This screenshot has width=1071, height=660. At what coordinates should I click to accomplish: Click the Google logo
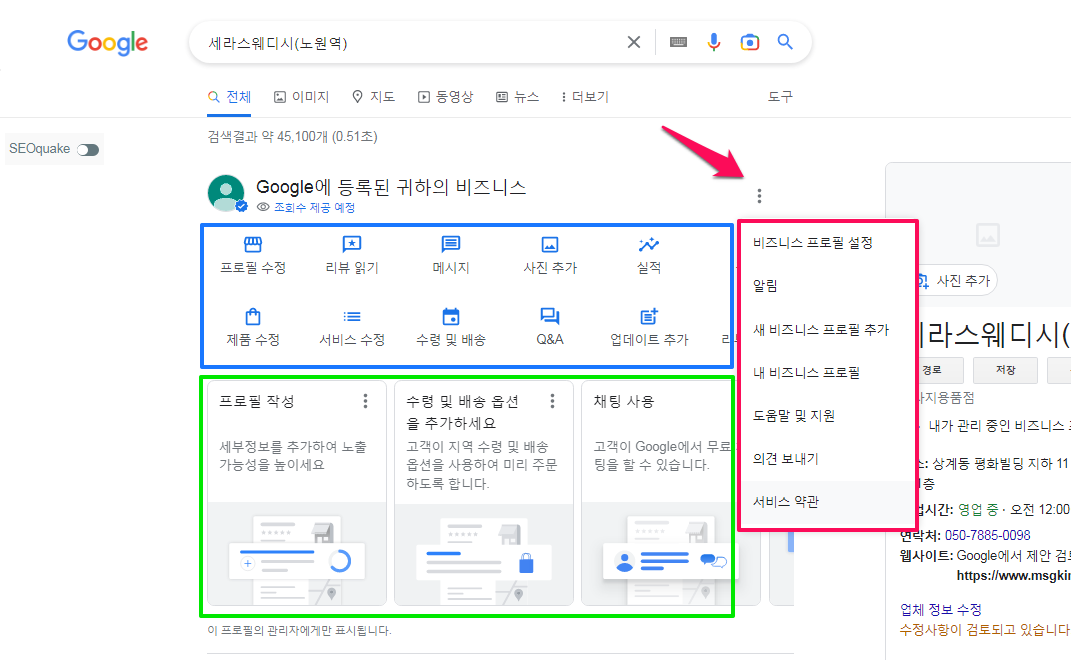click(x=107, y=42)
